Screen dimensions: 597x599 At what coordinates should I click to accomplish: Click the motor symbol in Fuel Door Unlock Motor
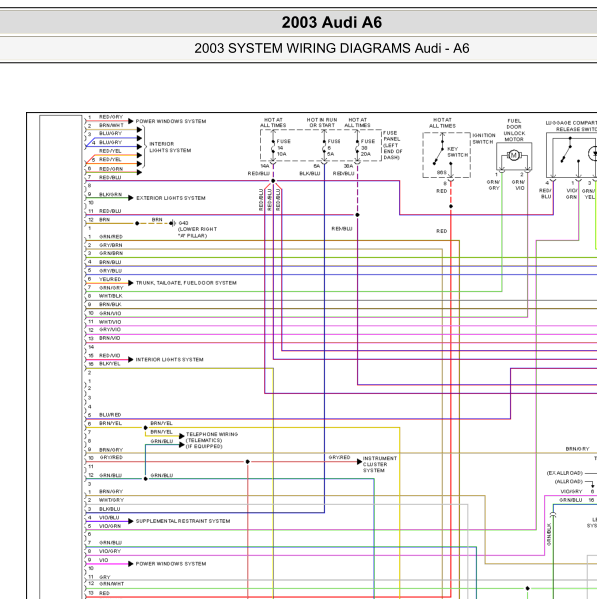[x=513, y=155]
